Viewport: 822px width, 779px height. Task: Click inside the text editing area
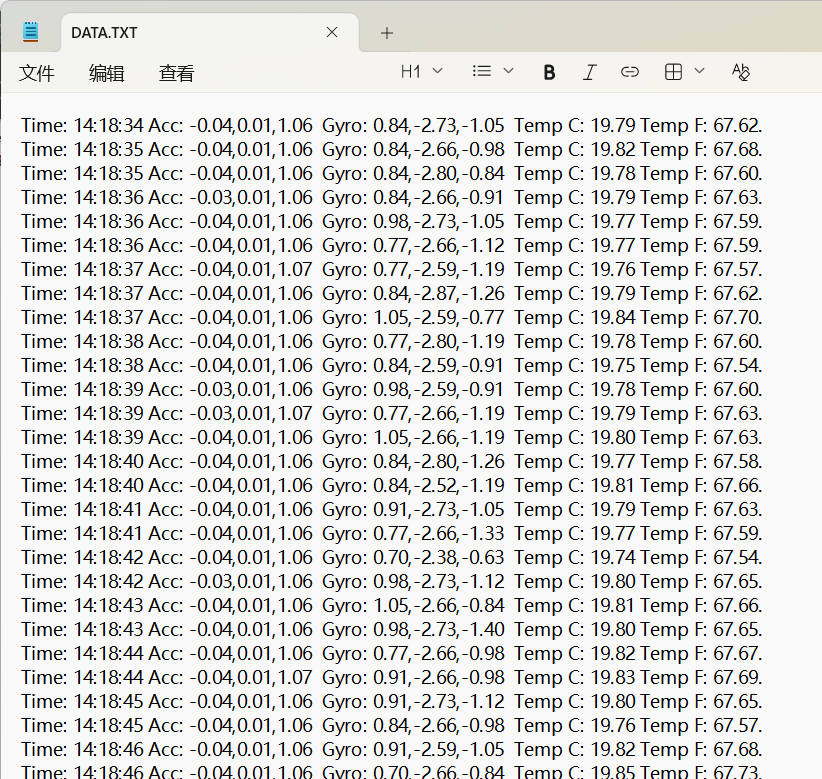pyautogui.click(x=400, y=400)
